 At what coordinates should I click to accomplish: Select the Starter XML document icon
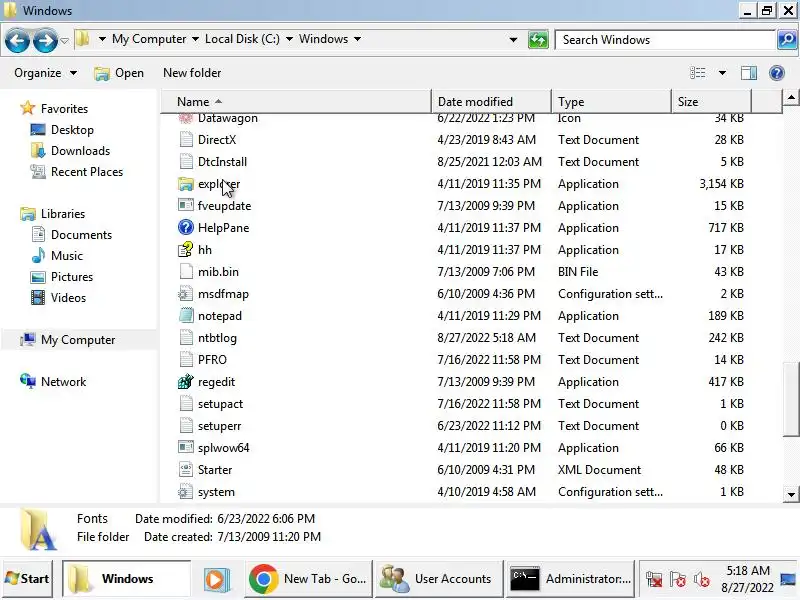coord(186,469)
